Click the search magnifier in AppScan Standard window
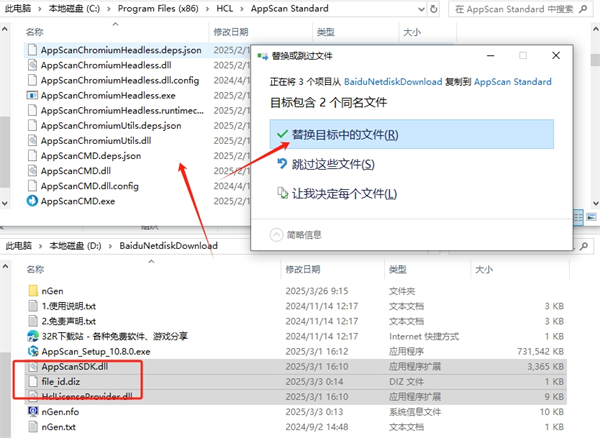 [x=583, y=9]
